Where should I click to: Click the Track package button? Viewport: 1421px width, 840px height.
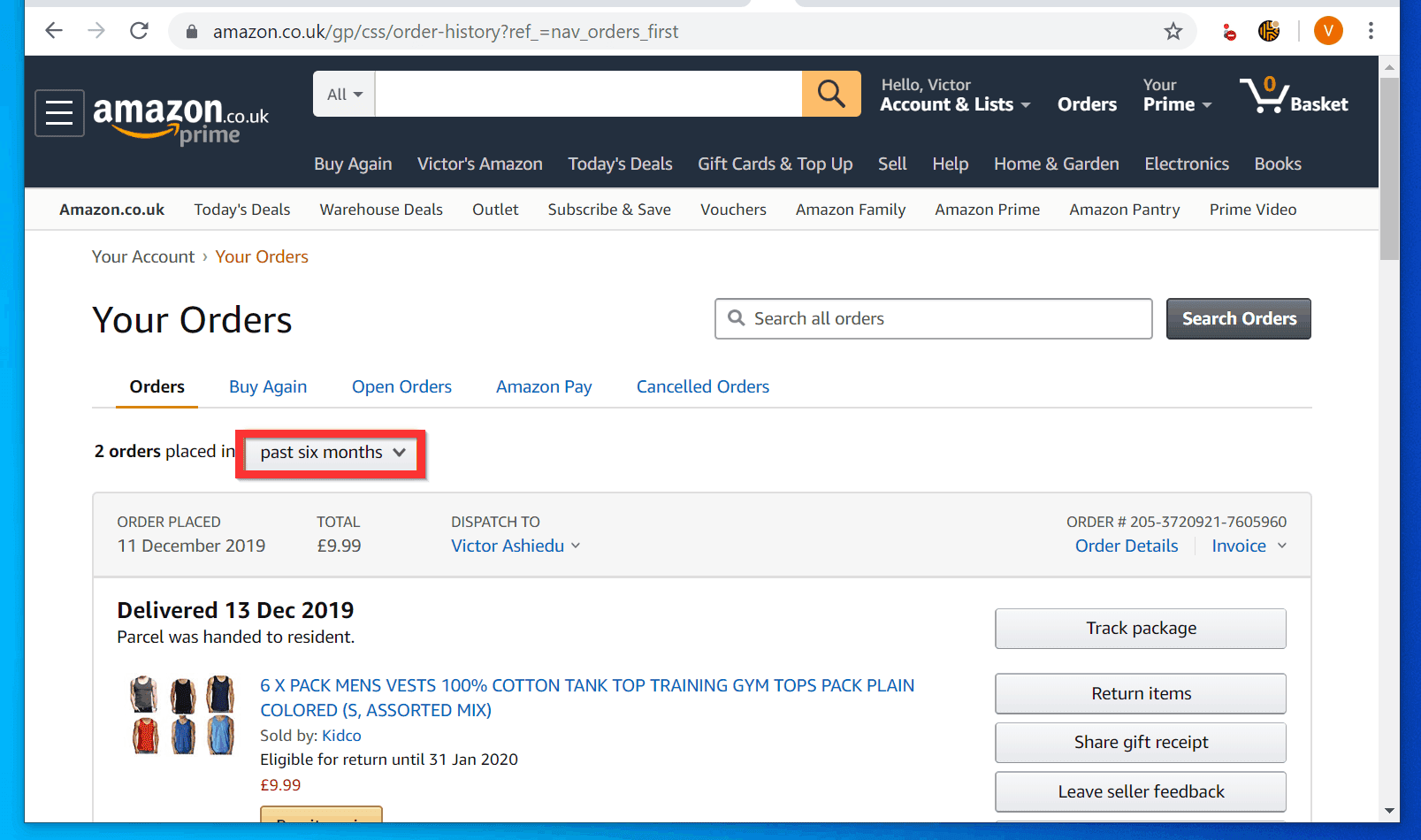tap(1140, 628)
